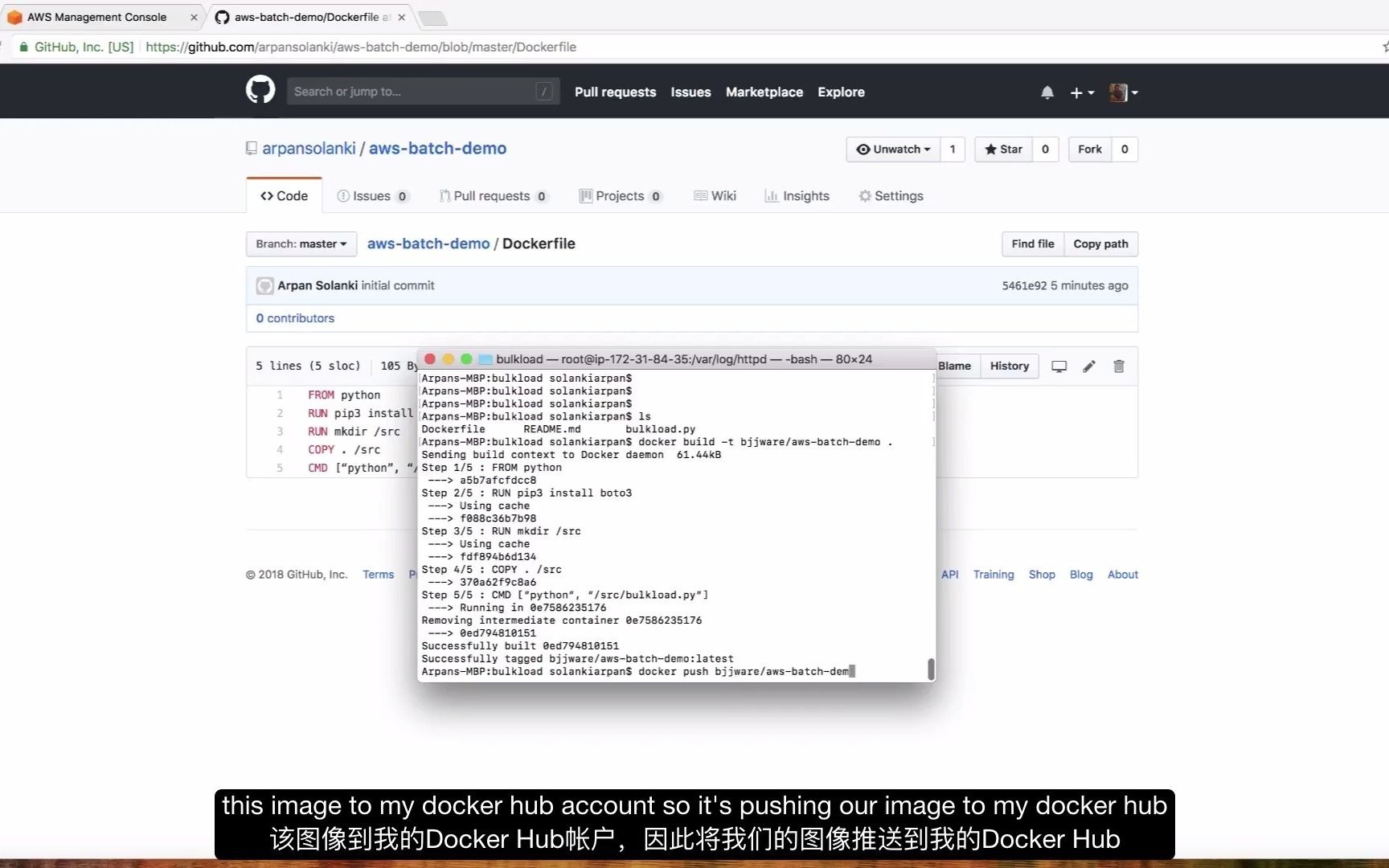Star the repository
This screenshot has width=1389, height=868.
click(1004, 149)
